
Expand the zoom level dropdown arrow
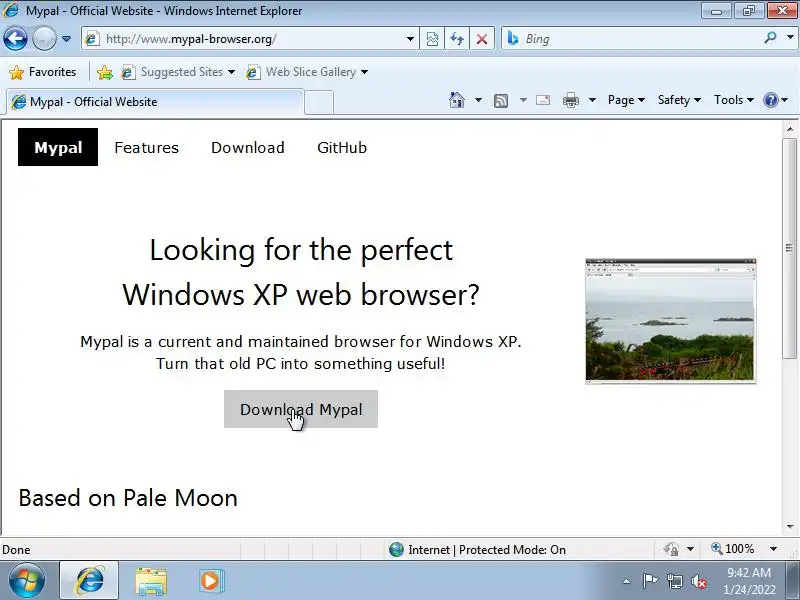(x=773, y=549)
